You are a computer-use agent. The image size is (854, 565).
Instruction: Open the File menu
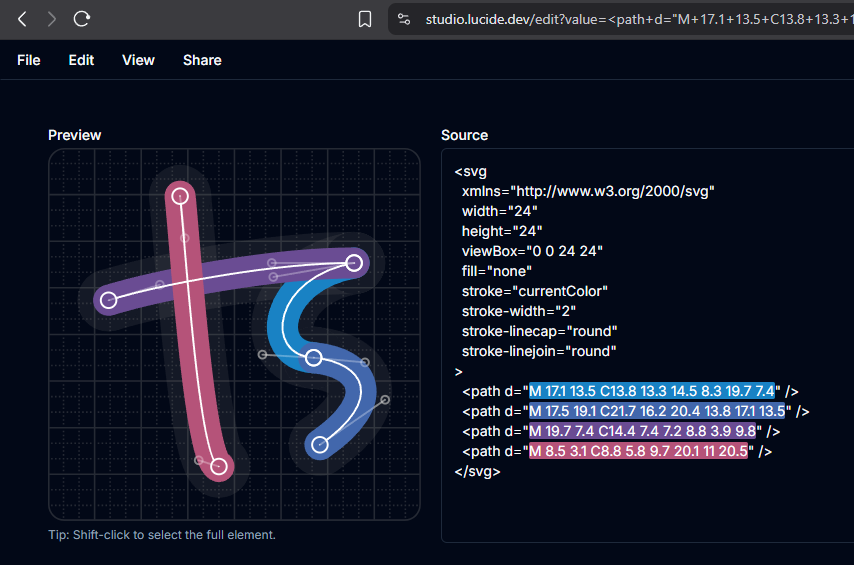(29, 60)
